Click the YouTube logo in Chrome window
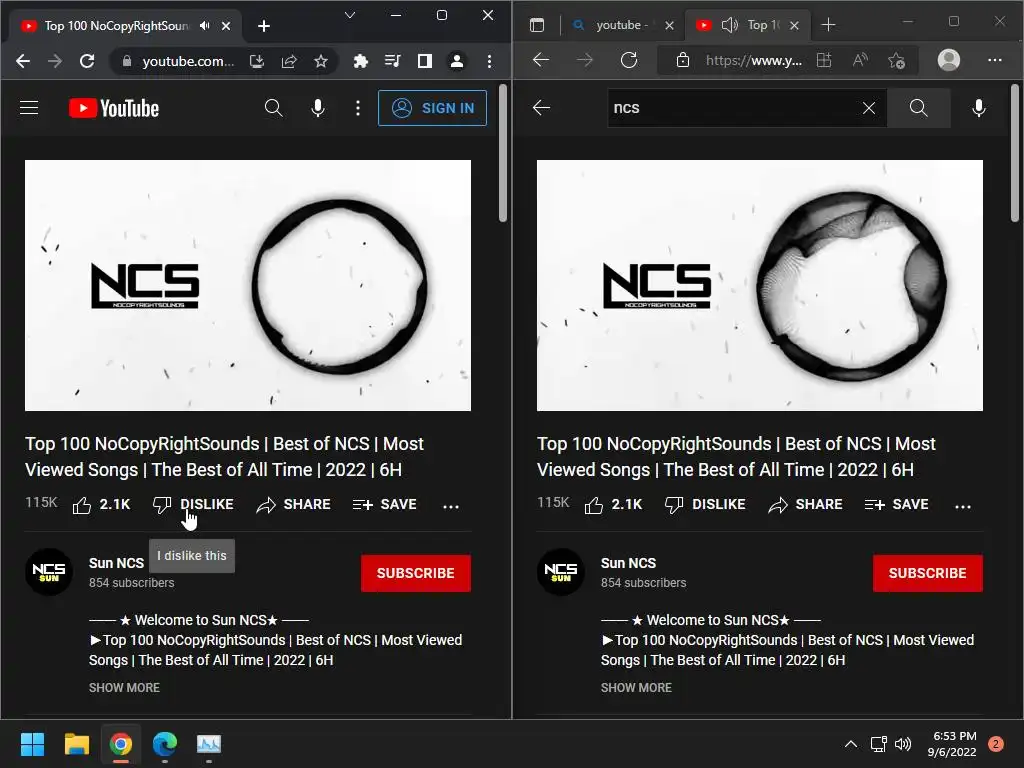Viewport: 1024px width, 768px height. tap(114, 108)
